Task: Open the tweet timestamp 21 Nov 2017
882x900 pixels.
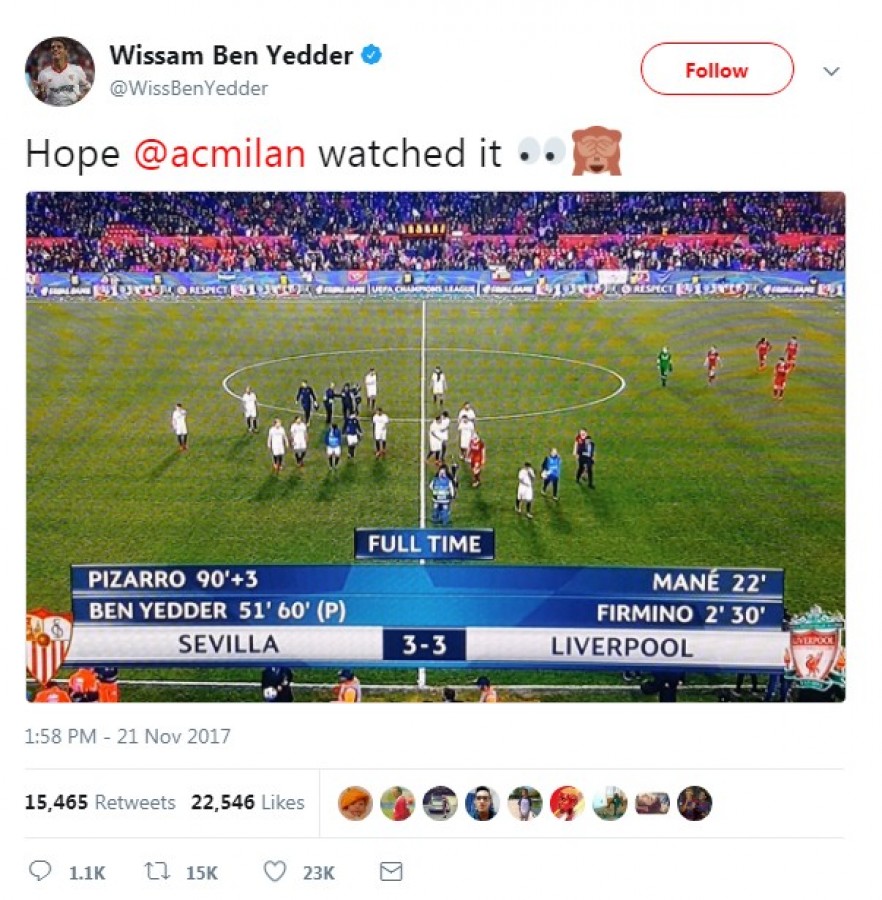Action: point(127,736)
